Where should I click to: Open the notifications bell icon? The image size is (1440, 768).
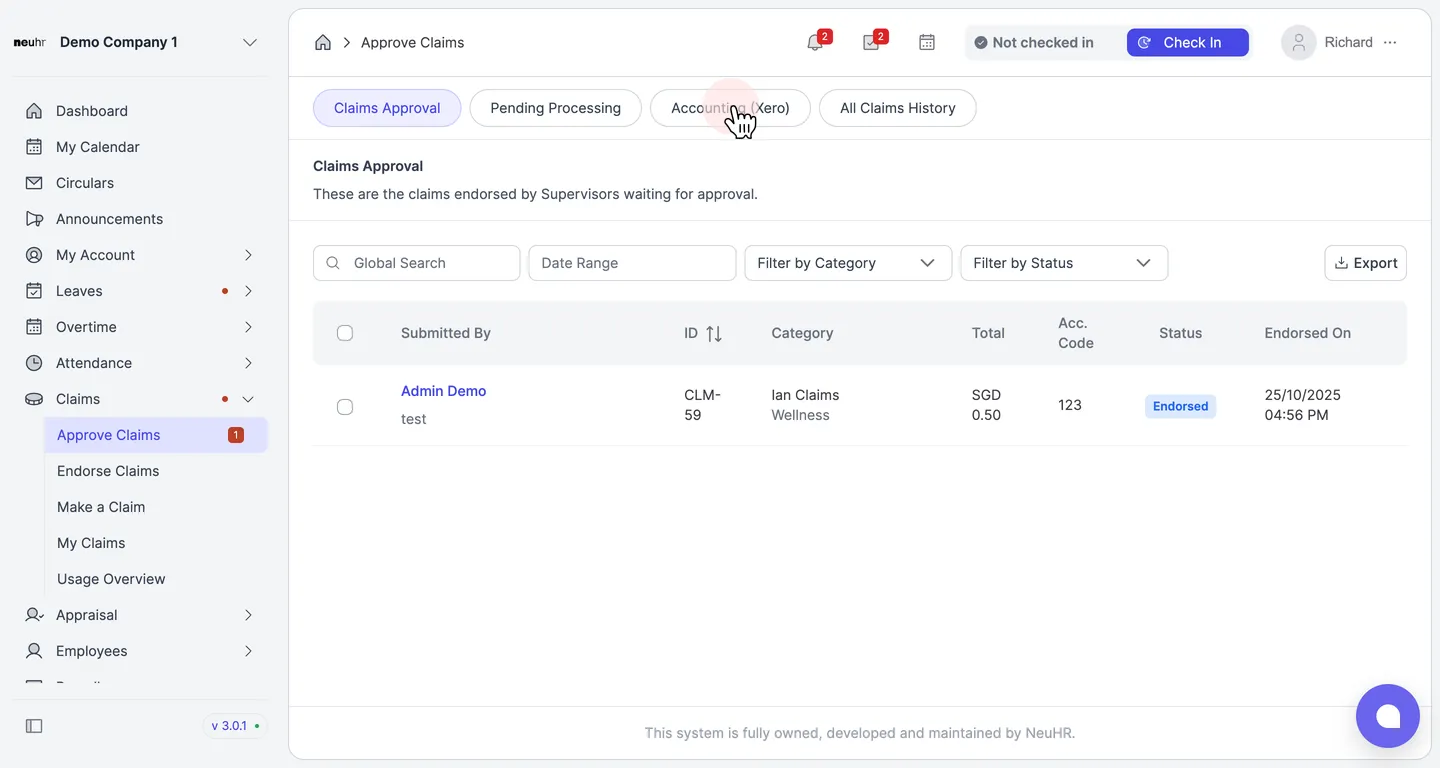(x=815, y=42)
